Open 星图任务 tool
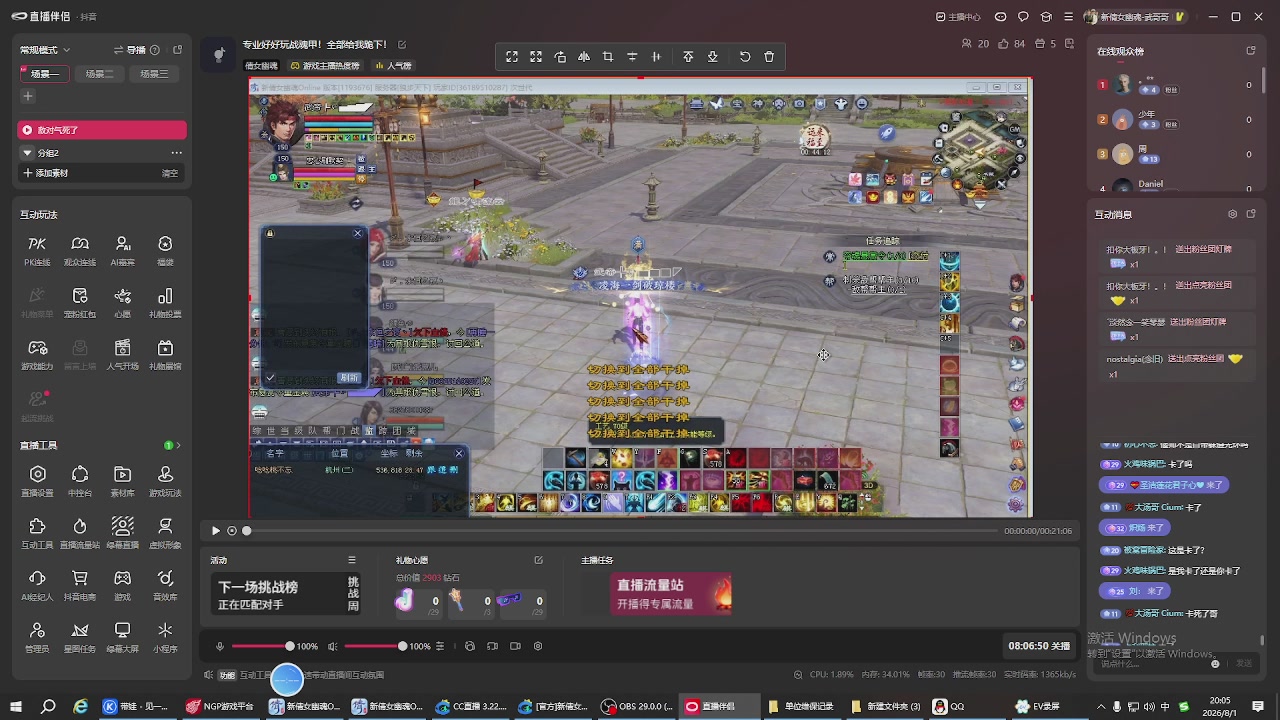The width and height of the screenshot is (1280, 720). coord(80,636)
